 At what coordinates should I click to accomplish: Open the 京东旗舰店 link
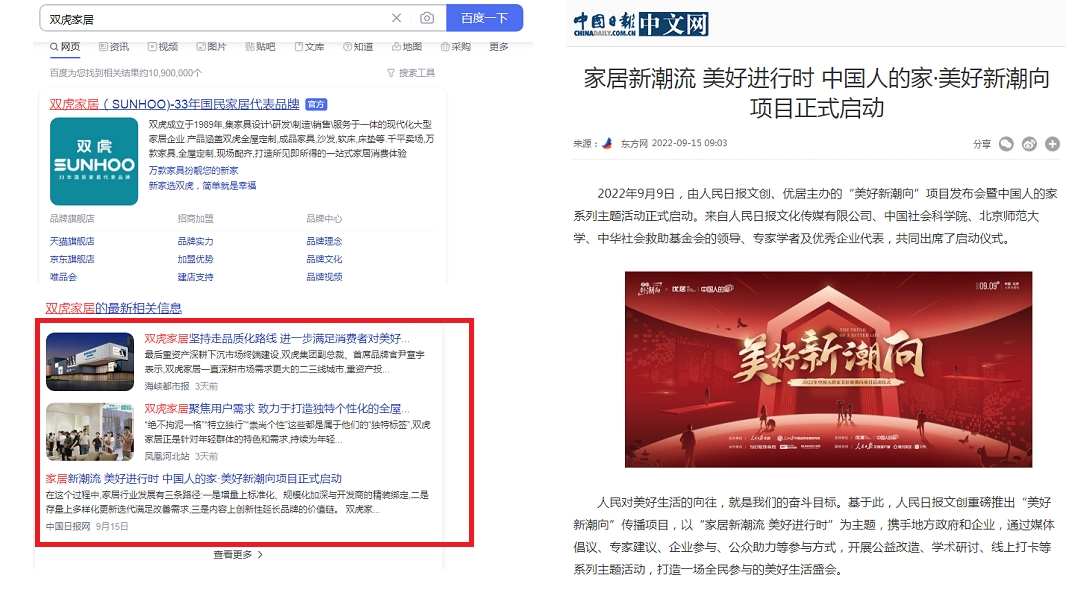(72, 259)
